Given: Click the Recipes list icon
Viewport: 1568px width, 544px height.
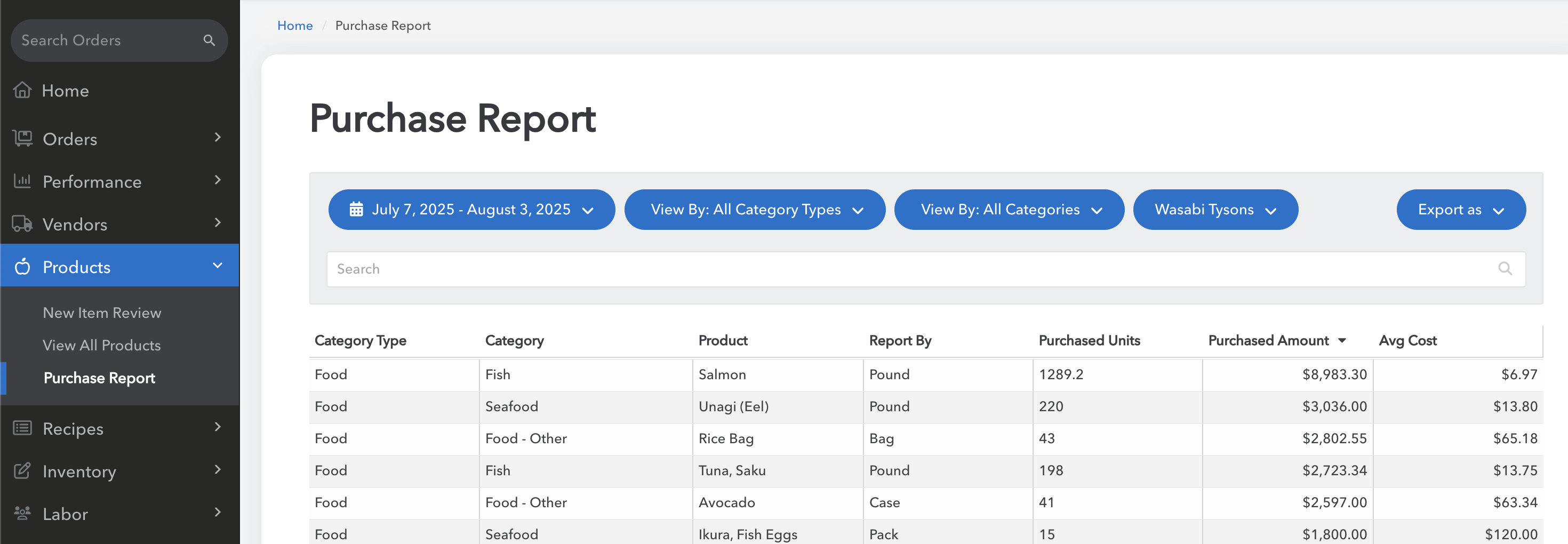Looking at the screenshot, I should (22, 428).
